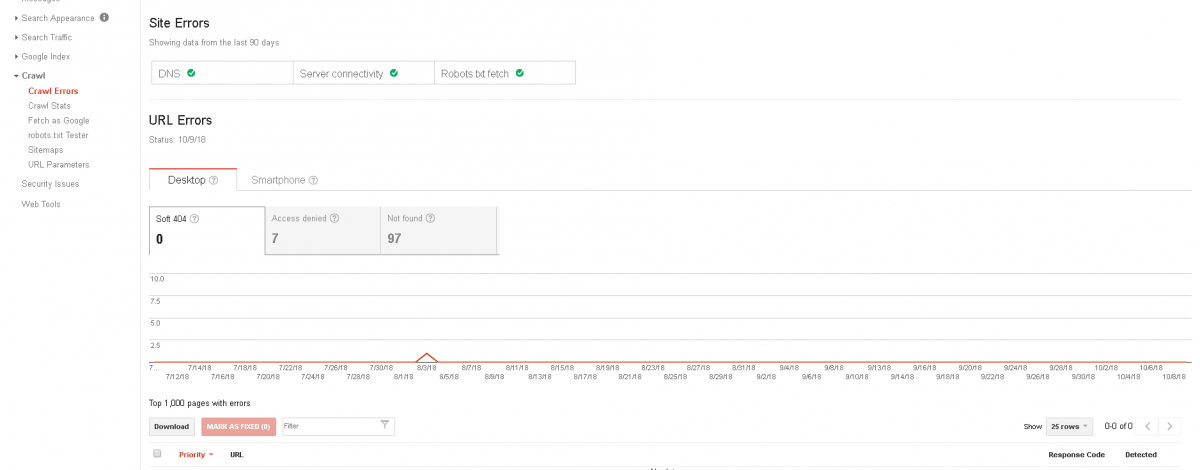Image resolution: width=1200 pixels, height=470 pixels.
Task: Click the Detected column header
Action: 1140,454
